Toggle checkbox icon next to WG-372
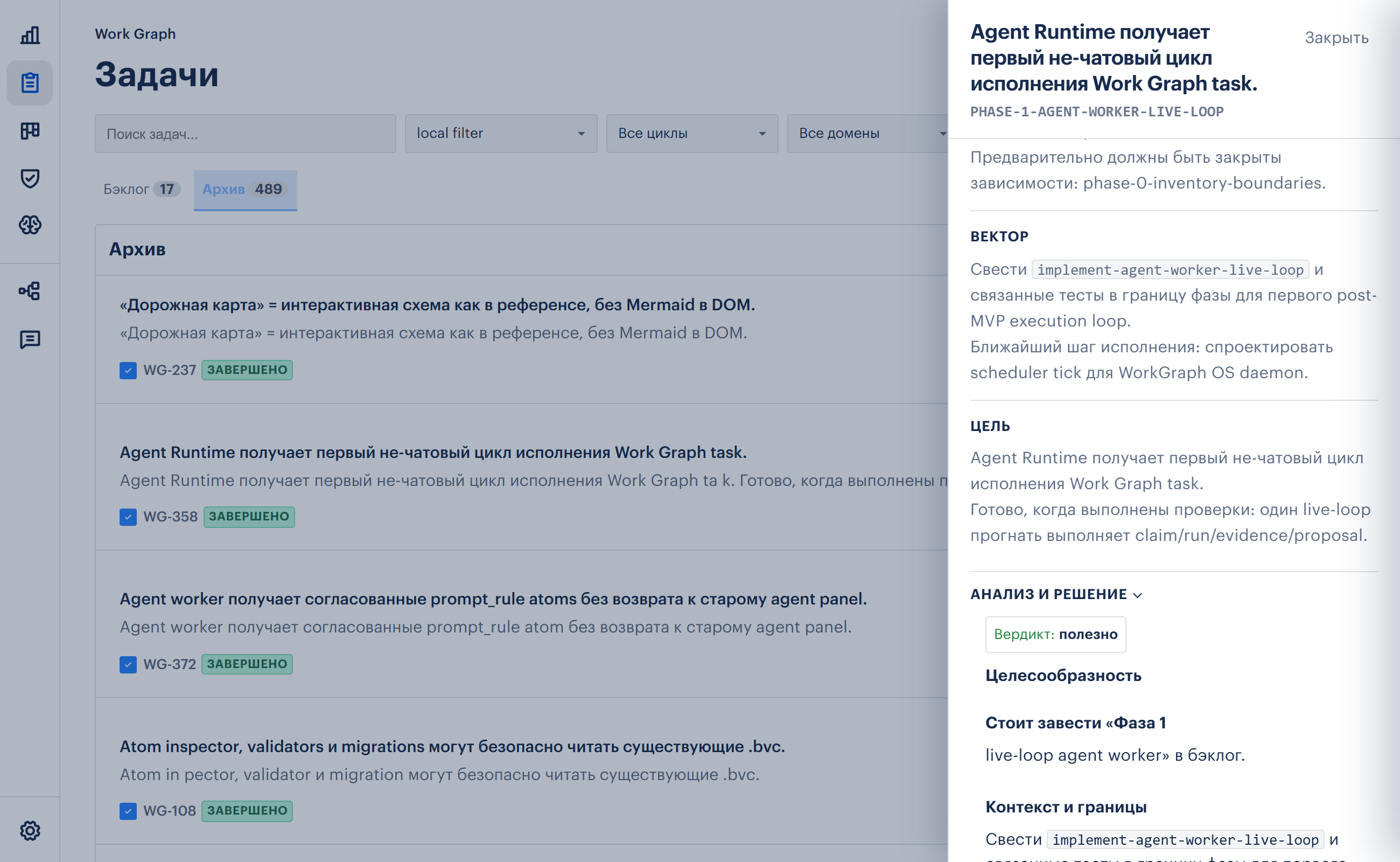Screen dimensions: 1400x862 (128, 665)
